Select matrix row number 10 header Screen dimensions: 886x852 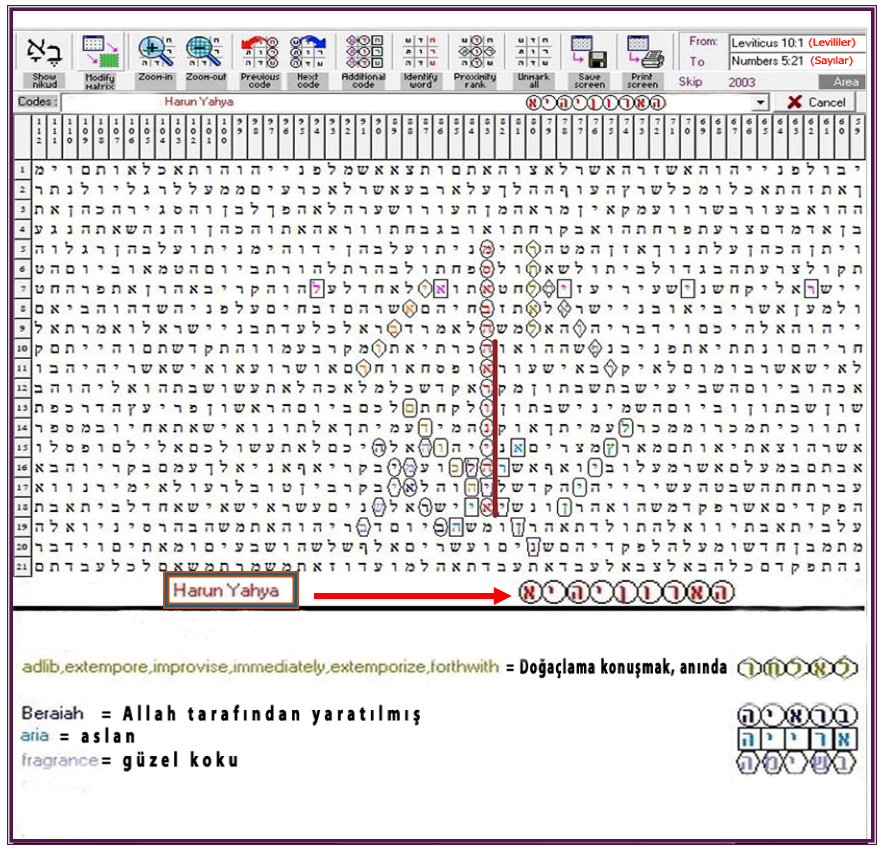[23, 348]
